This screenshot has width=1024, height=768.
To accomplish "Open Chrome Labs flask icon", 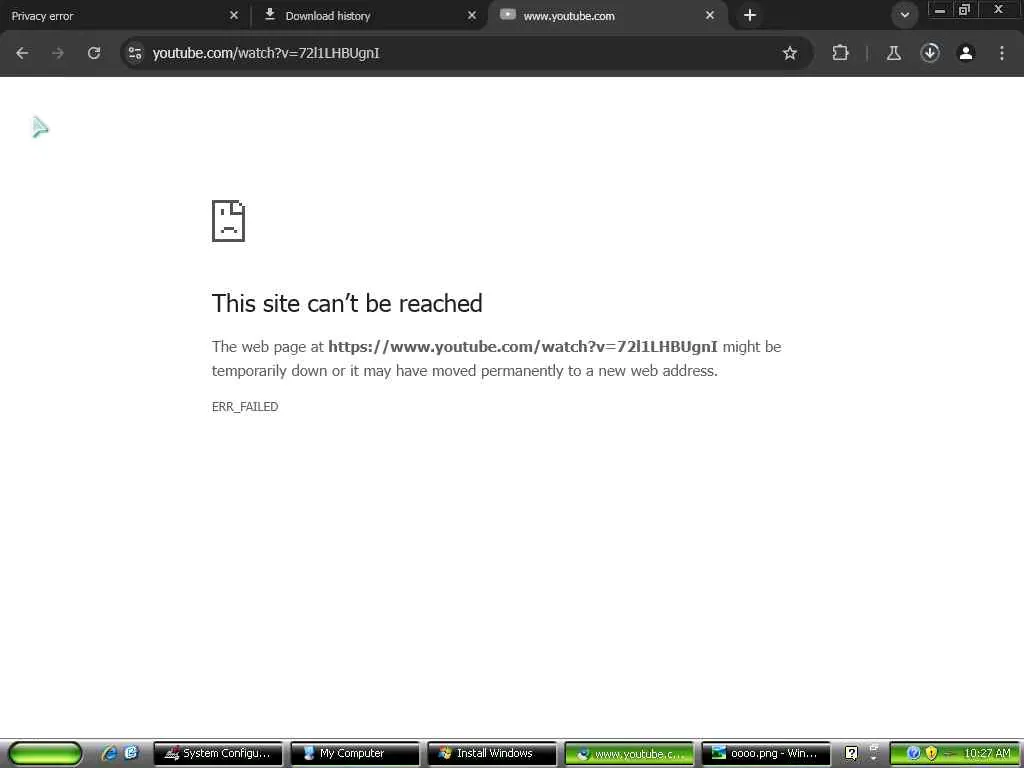I will click(x=893, y=53).
